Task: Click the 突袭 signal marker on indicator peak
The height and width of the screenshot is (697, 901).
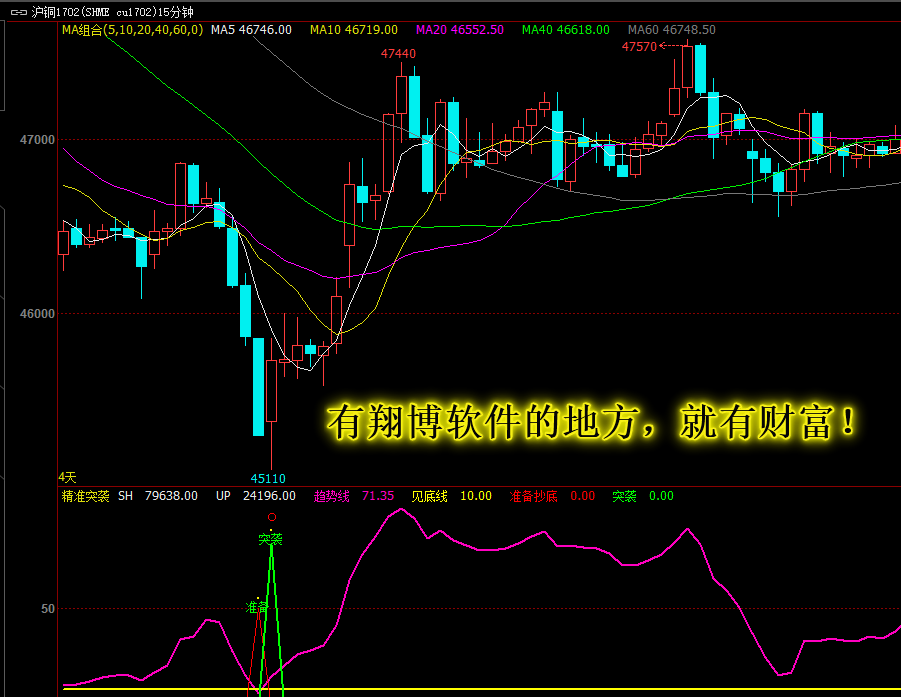Action: tap(270, 539)
